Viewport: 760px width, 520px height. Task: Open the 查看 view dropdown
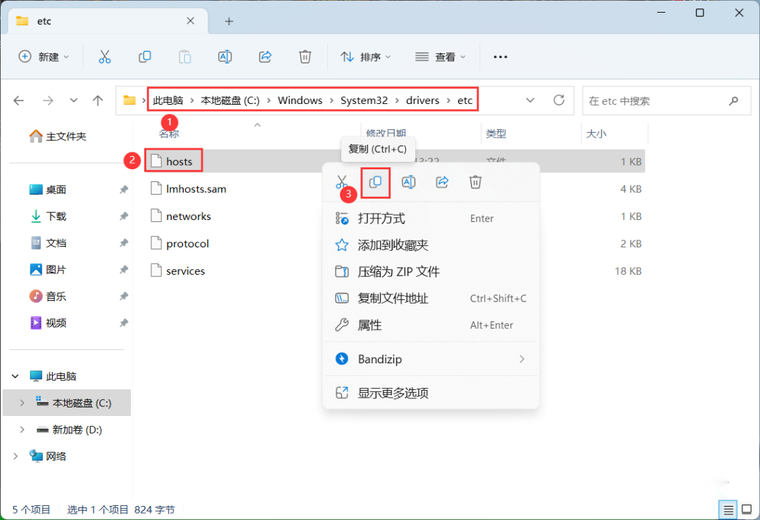(441, 57)
